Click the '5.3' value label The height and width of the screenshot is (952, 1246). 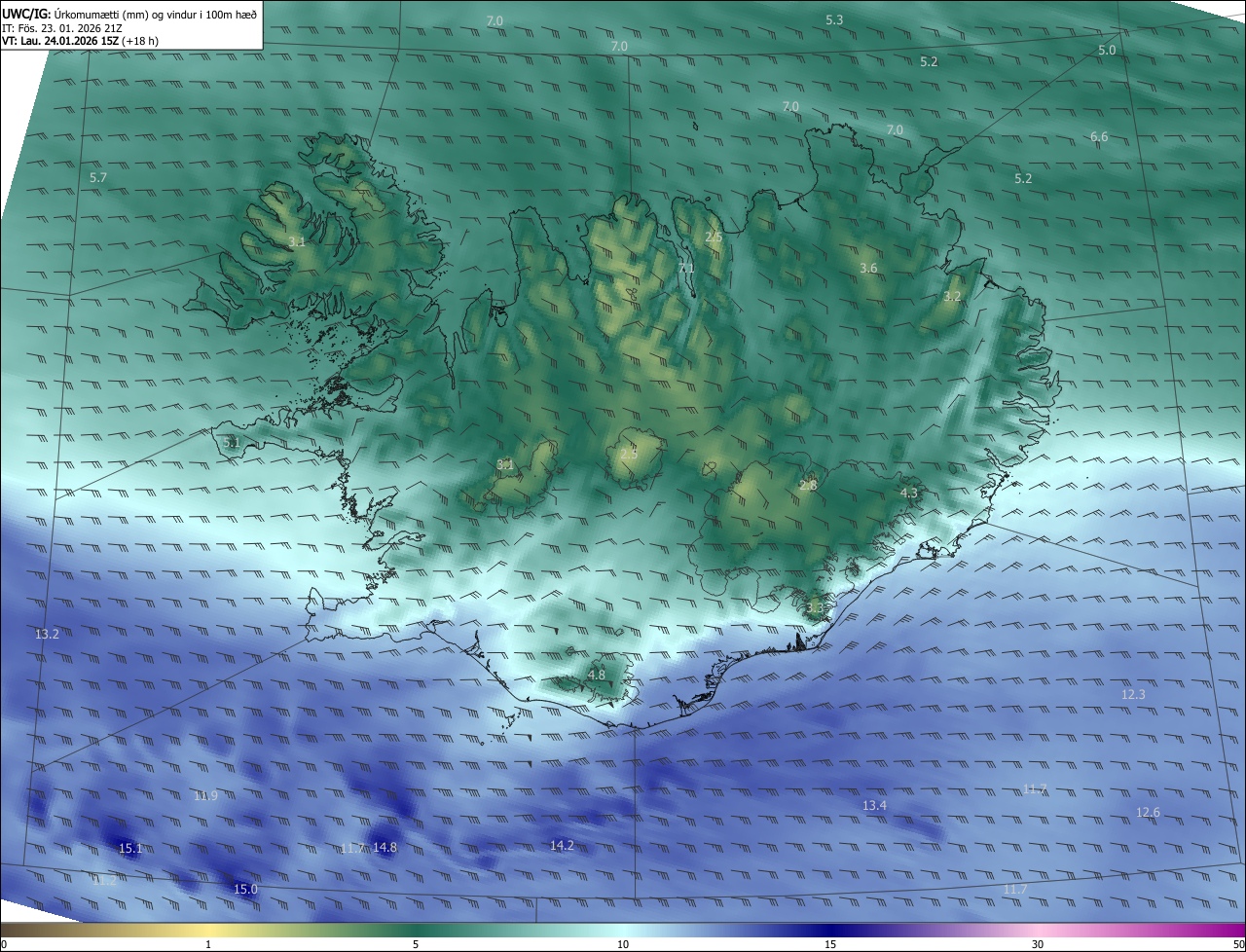tap(834, 20)
